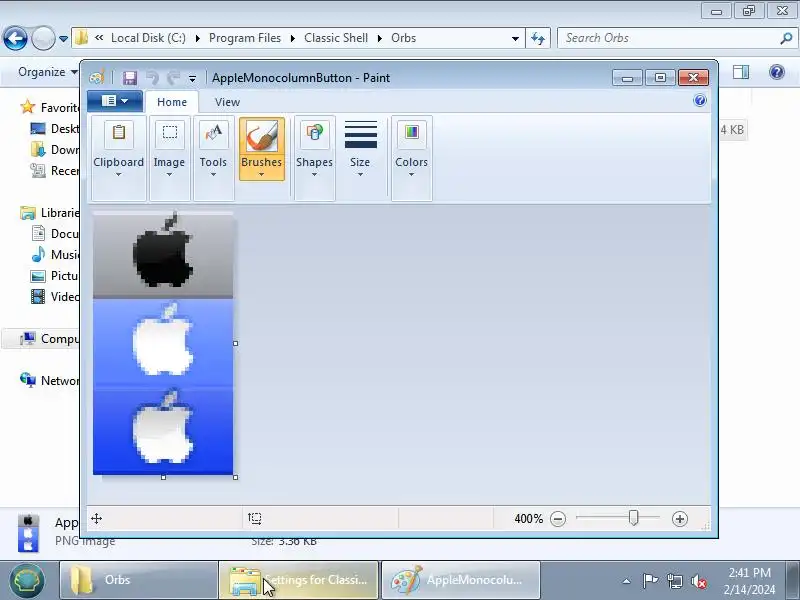The width and height of the screenshot is (800, 600).
Task: Select the Brushes tool
Action: pyautogui.click(x=262, y=149)
